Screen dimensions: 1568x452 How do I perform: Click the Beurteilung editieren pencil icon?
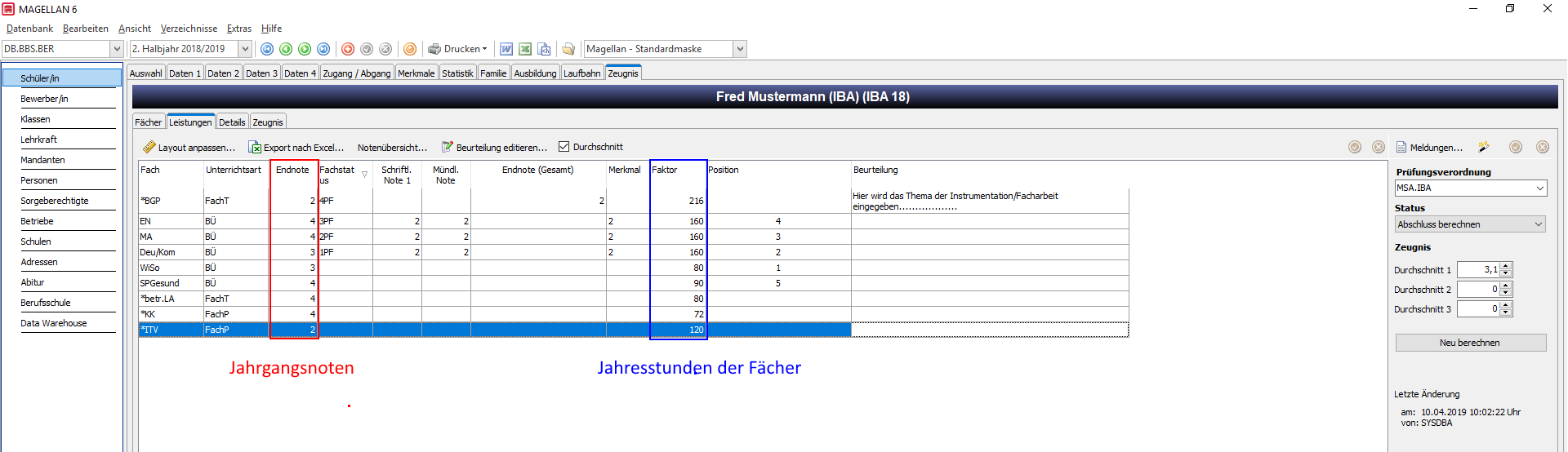coord(448,147)
